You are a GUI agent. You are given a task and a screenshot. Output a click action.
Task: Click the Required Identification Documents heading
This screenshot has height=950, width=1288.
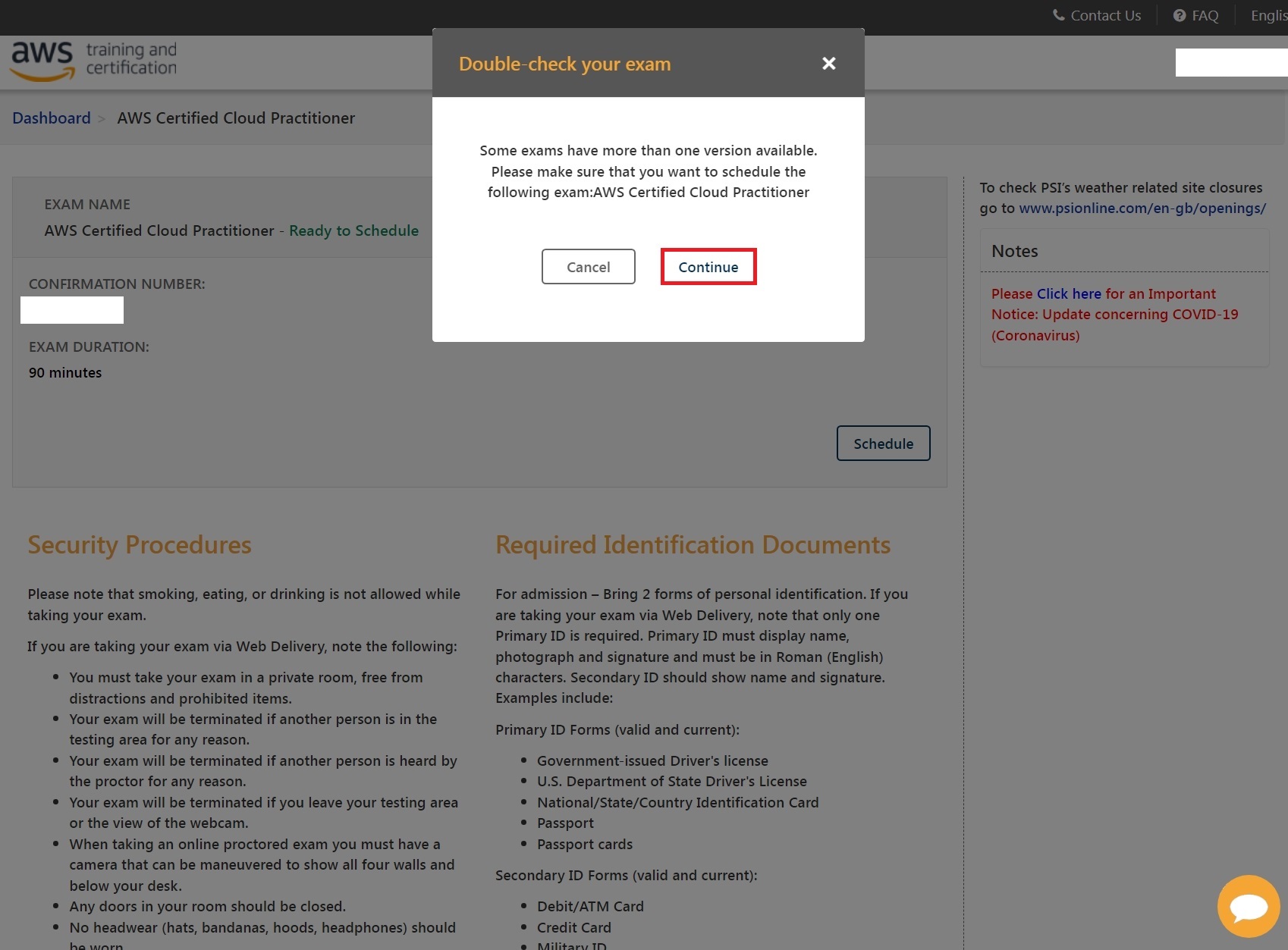coord(693,545)
